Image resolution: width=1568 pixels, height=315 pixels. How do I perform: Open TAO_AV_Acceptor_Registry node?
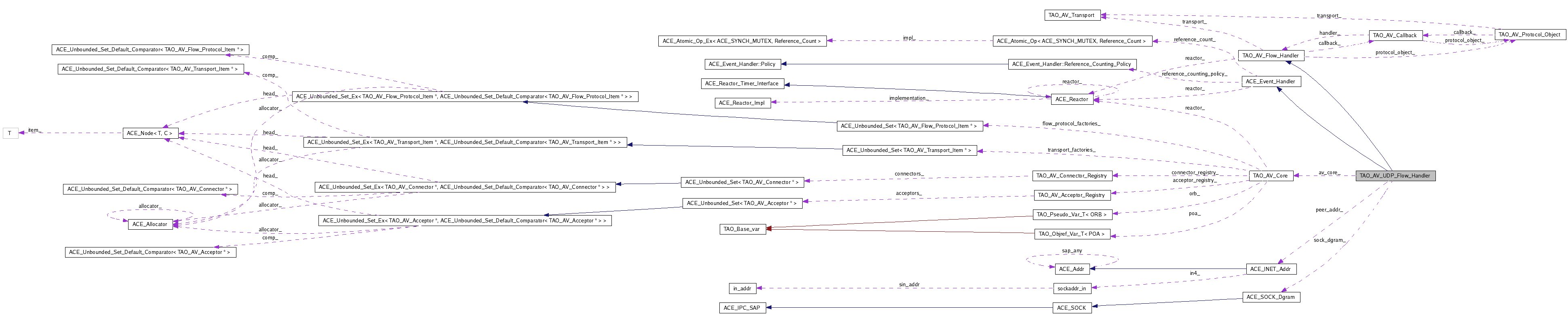click(1071, 195)
